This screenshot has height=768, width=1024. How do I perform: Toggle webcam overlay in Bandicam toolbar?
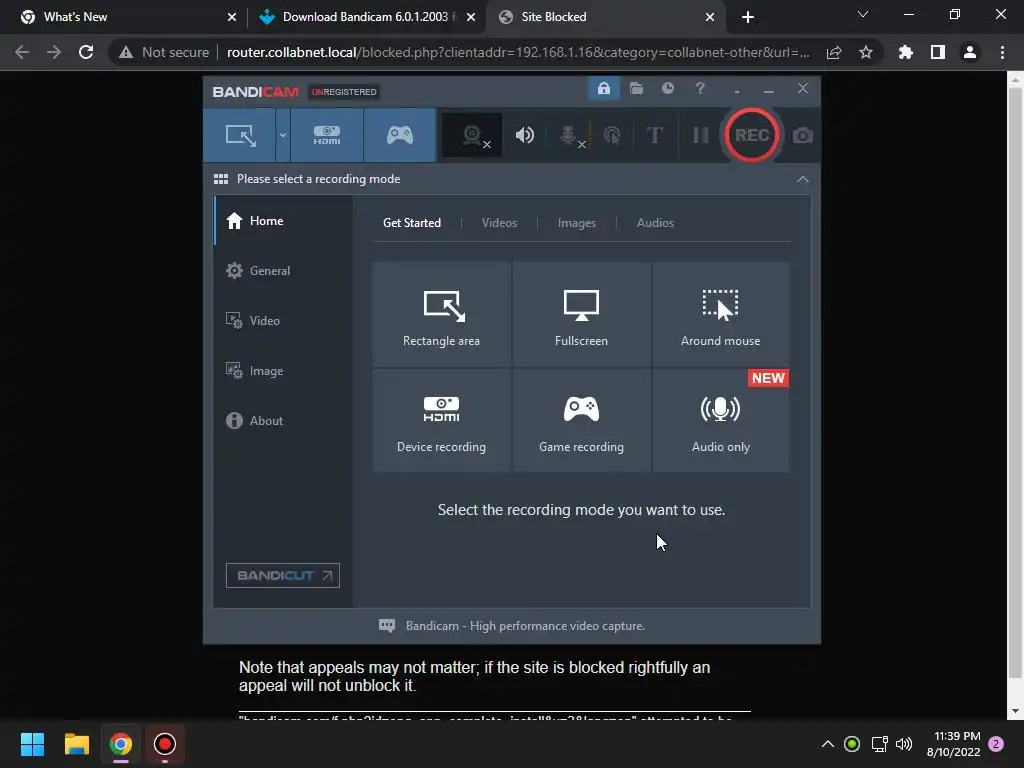tap(473, 135)
